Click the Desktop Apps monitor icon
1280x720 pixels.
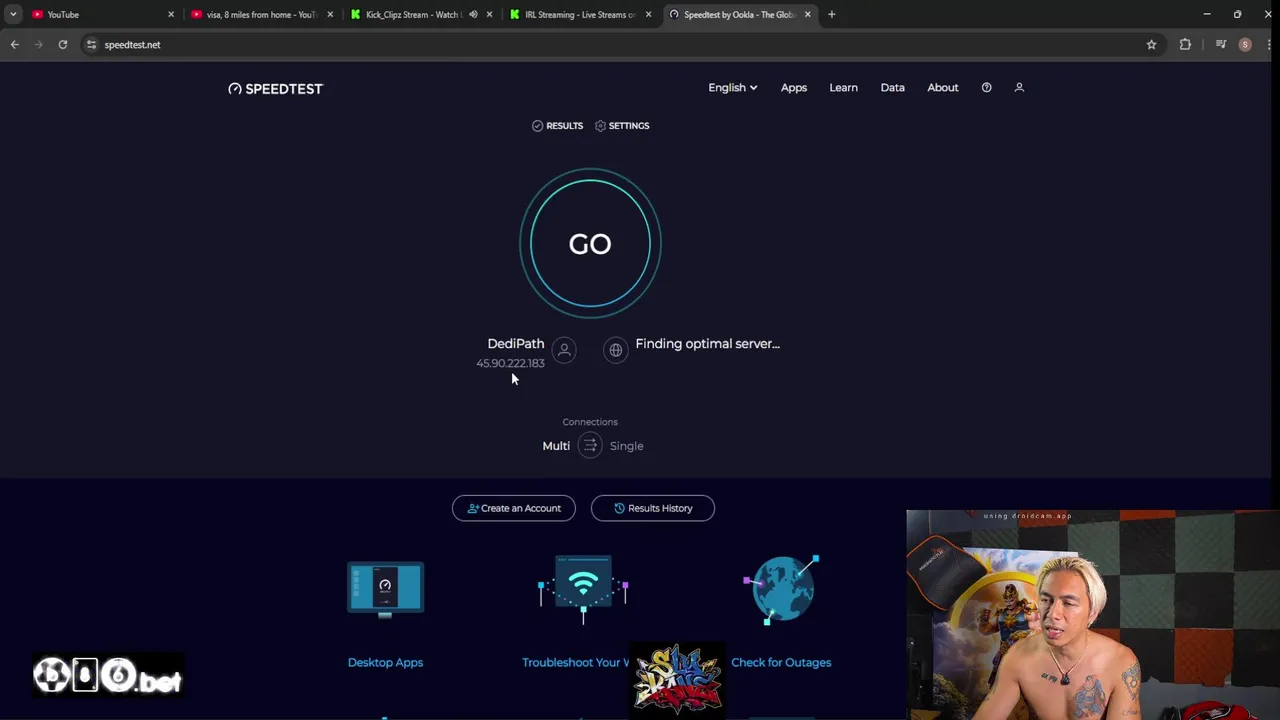[385, 589]
